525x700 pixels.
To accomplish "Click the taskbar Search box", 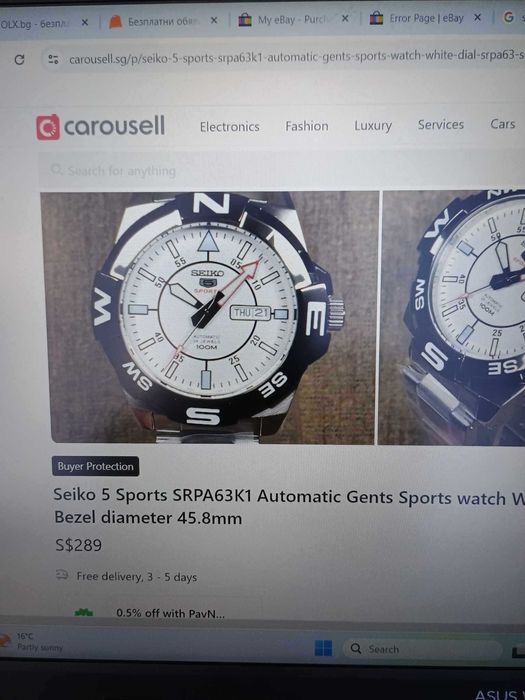I will 422,649.
